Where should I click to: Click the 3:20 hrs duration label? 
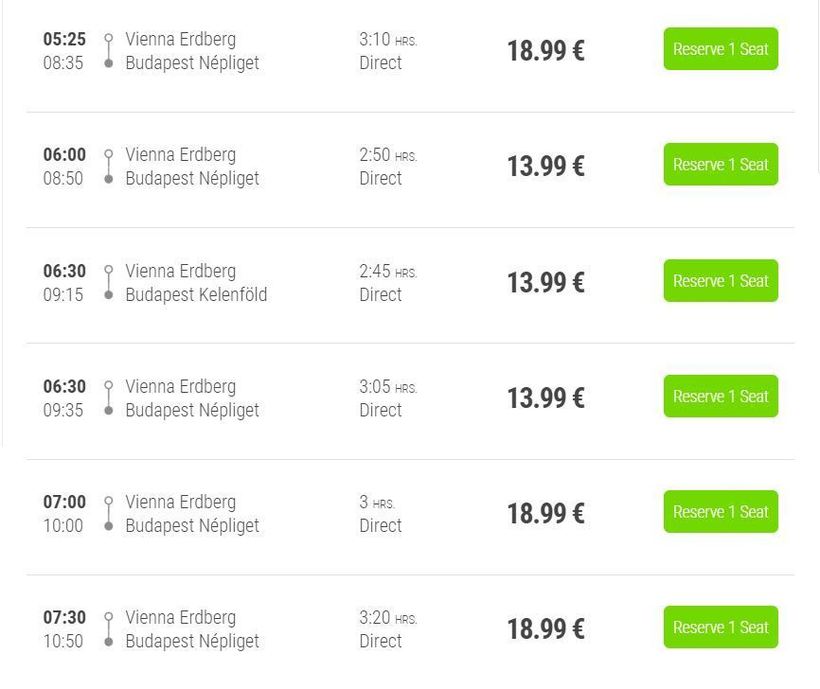click(387, 618)
